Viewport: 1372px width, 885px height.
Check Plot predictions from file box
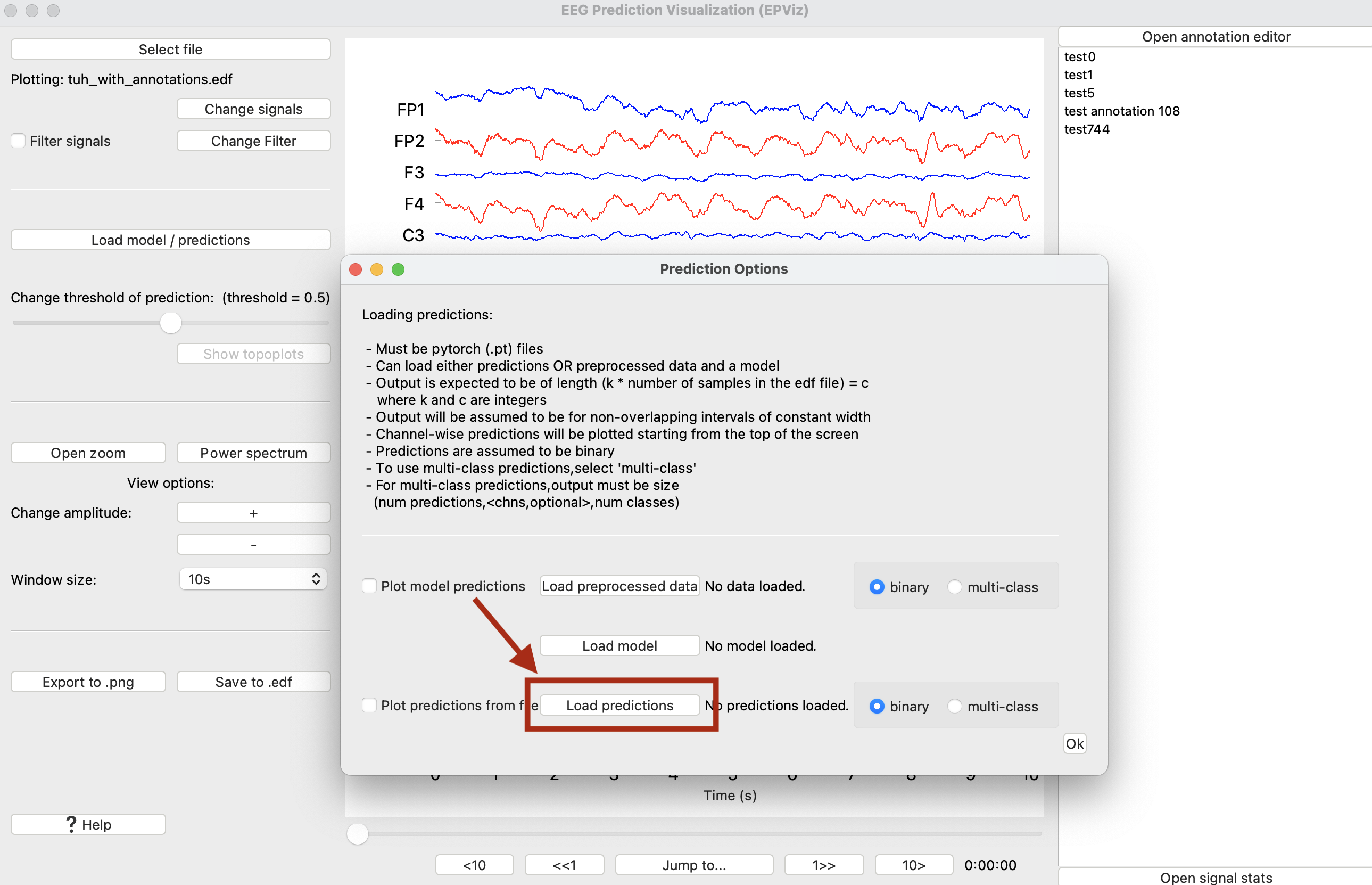(369, 705)
